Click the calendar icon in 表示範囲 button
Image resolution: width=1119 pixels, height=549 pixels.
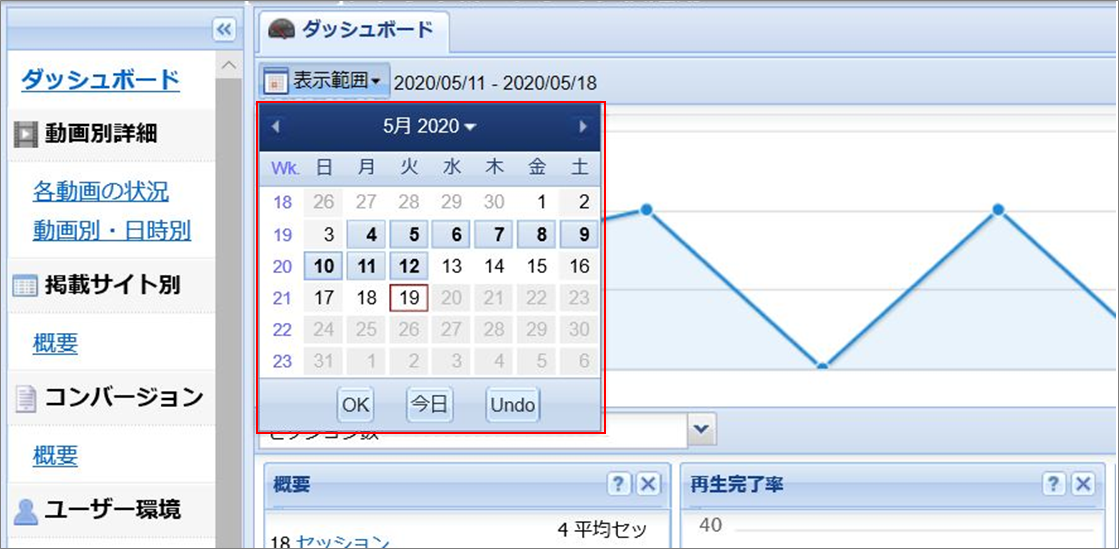point(275,81)
